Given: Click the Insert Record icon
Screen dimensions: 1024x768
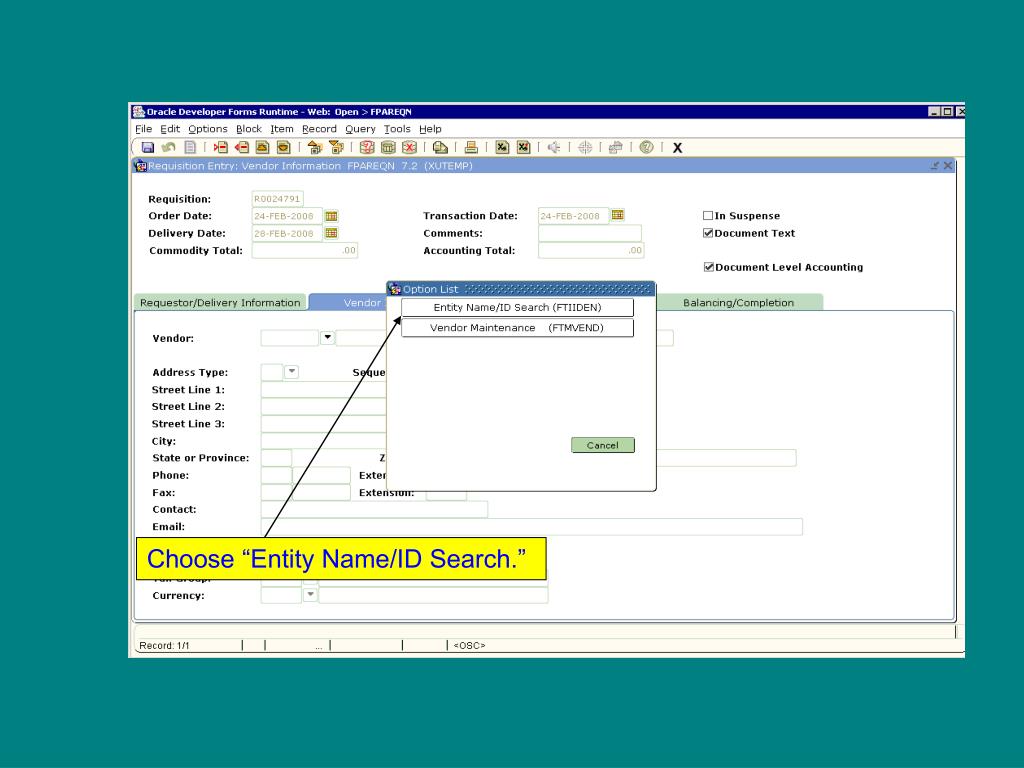Looking at the screenshot, I should tap(221, 148).
